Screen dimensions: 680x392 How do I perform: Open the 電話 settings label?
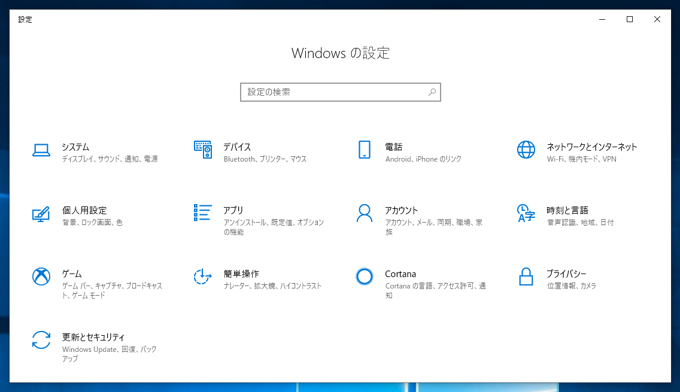[x=393, y=147]
